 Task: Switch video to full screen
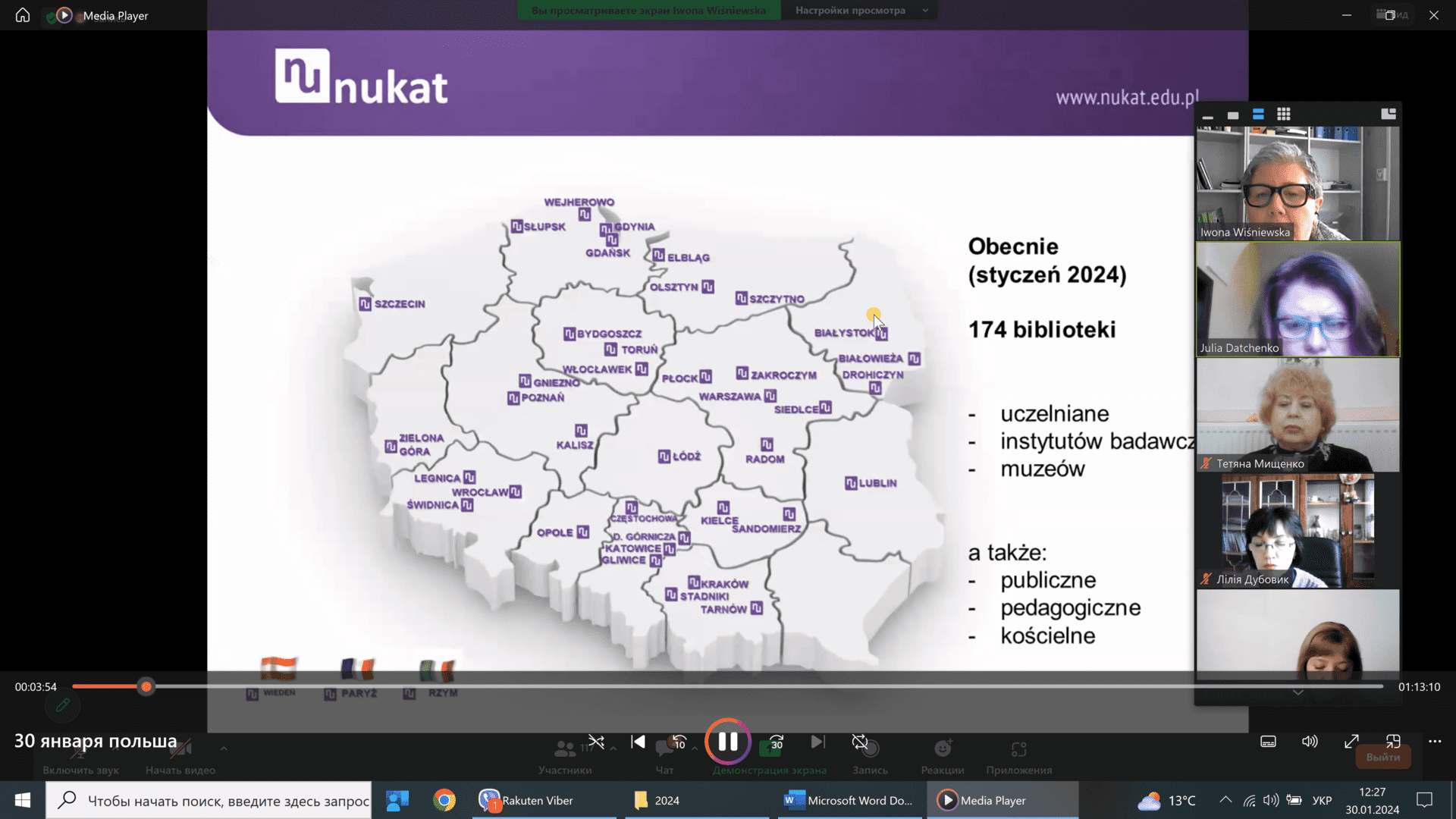[x=1351, y=742]
